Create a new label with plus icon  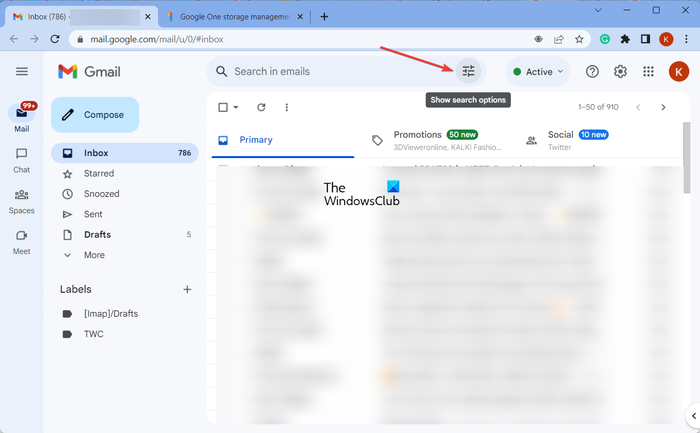click(187, 289)
